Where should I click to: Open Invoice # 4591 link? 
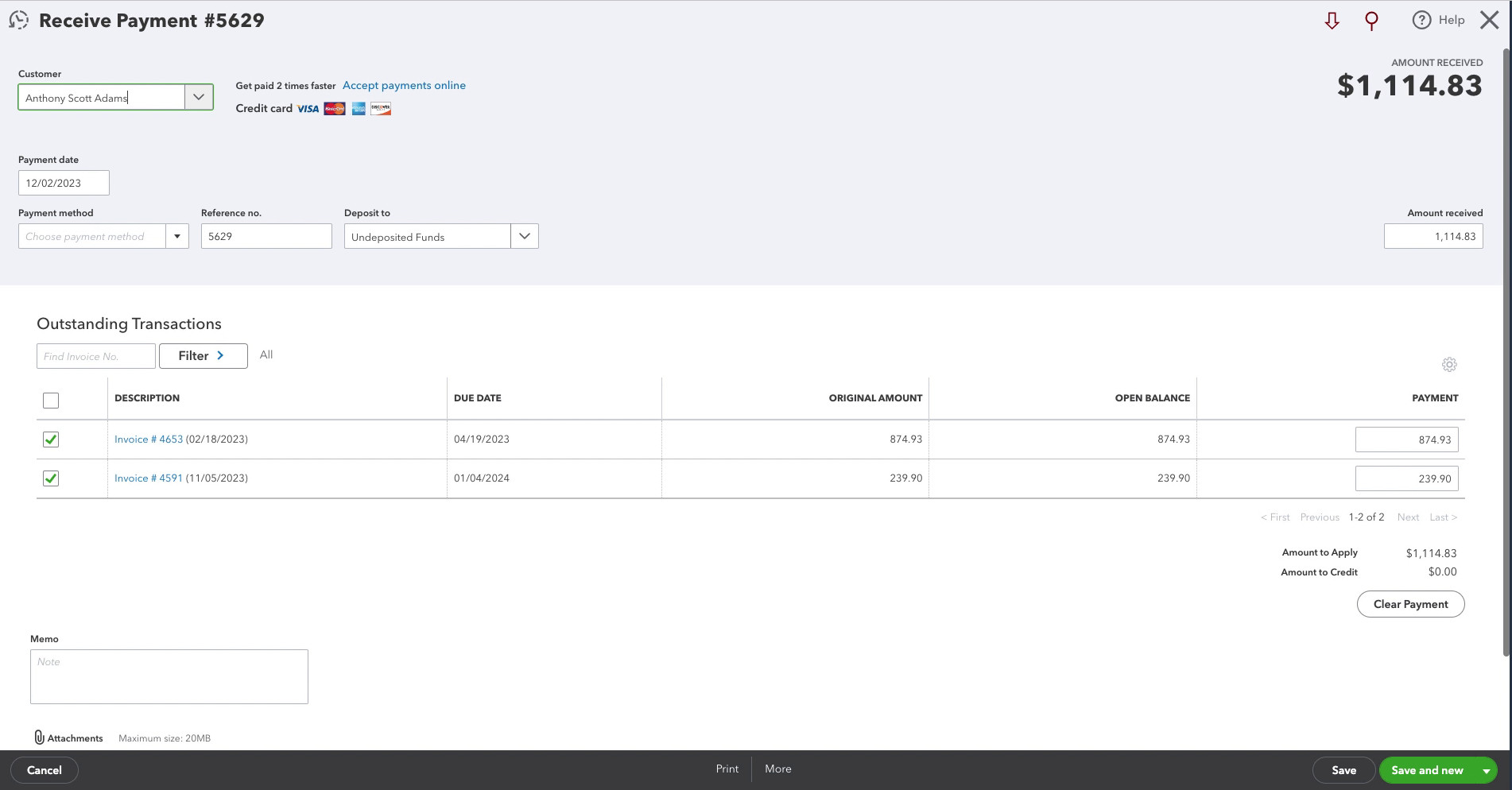pos(149,478)
